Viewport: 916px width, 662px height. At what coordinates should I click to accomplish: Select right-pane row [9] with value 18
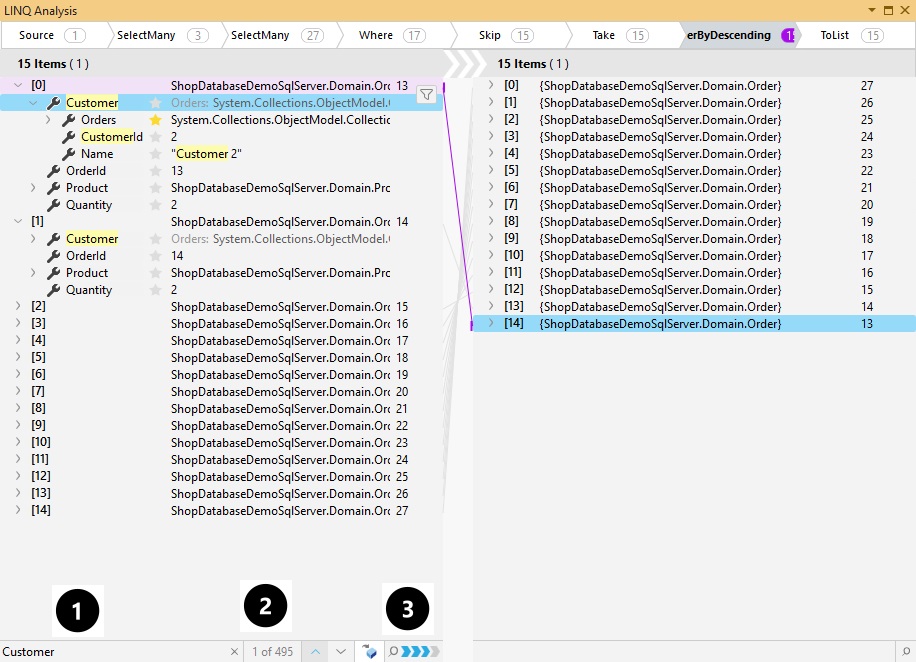click(x=694, y=238)
